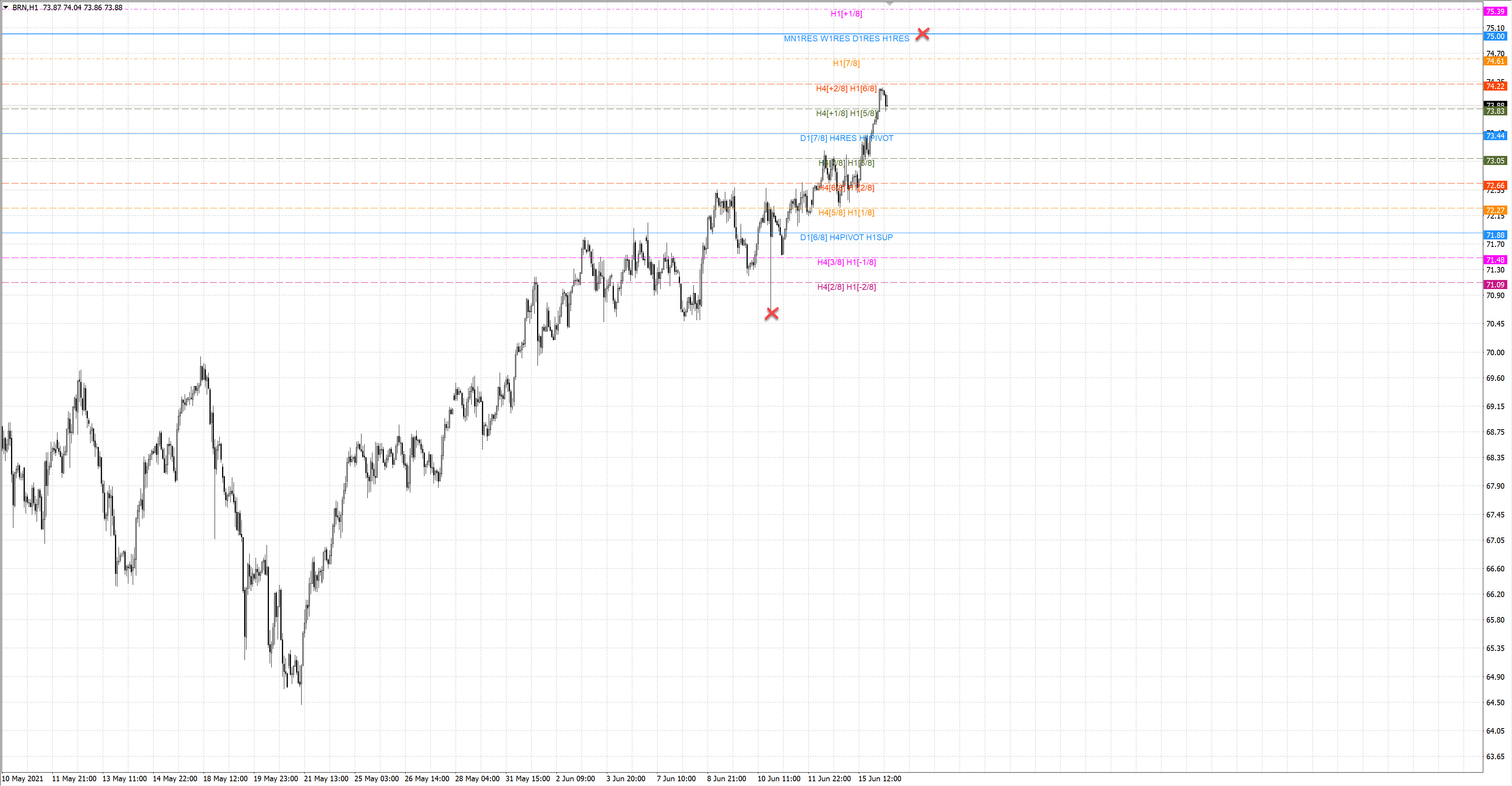Click the BRN,H1 chart title text
Viewport: 1512px width, 786px height.
point(25,7)
